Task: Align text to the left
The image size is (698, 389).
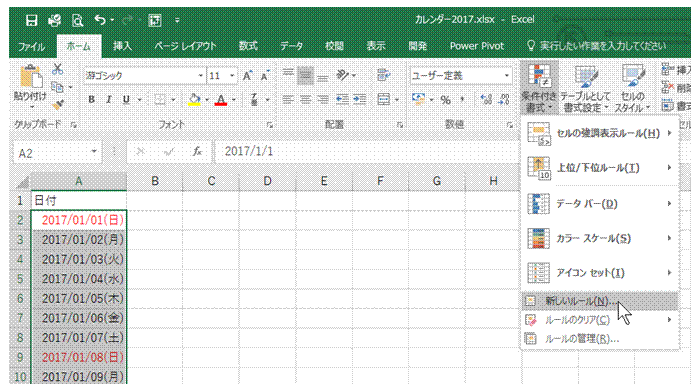Action: [288, 100]
